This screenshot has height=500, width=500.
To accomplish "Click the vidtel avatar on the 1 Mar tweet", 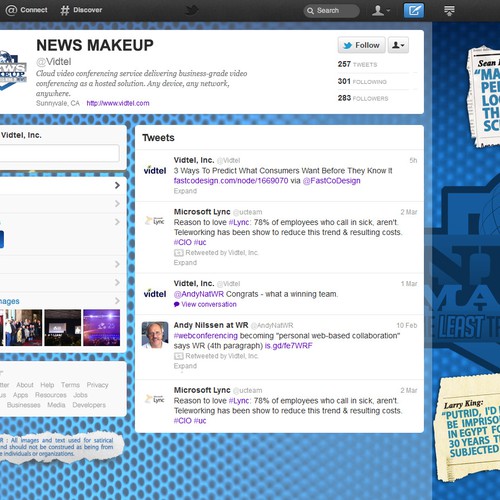I will [155, 294].
